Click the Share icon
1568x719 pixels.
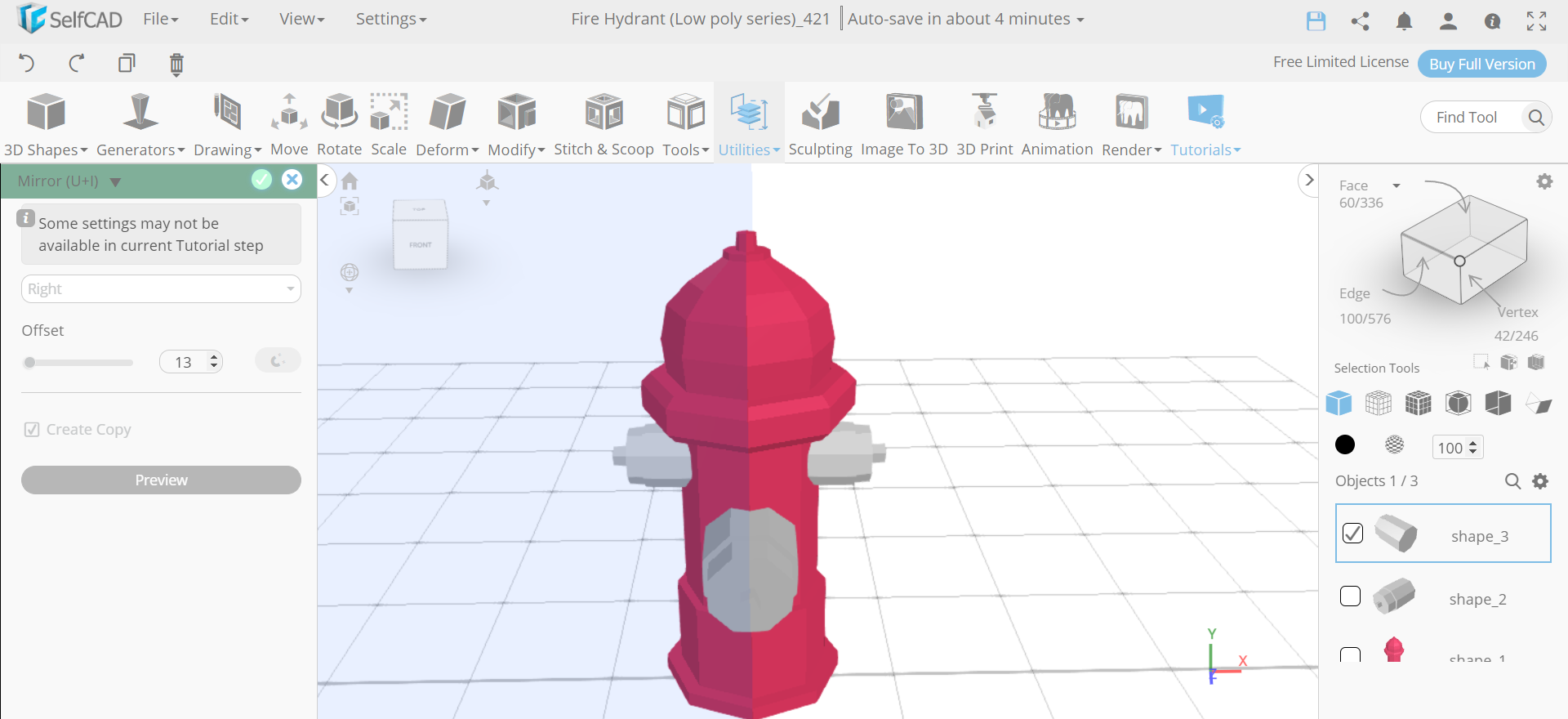pyautogui.click(x=1360, y=20)
